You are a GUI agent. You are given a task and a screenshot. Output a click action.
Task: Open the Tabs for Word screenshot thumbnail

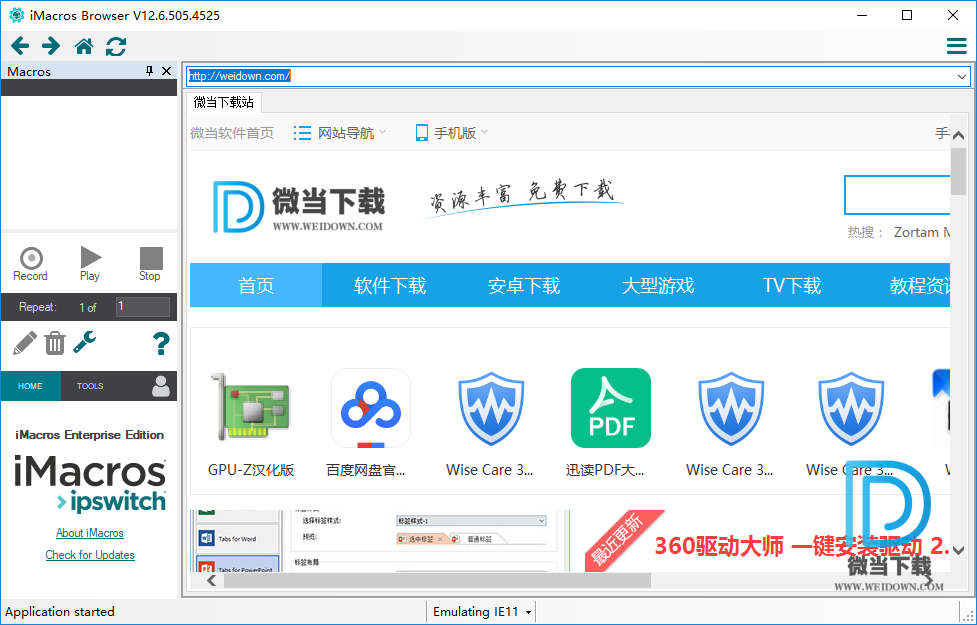click(x=379, y=540)
